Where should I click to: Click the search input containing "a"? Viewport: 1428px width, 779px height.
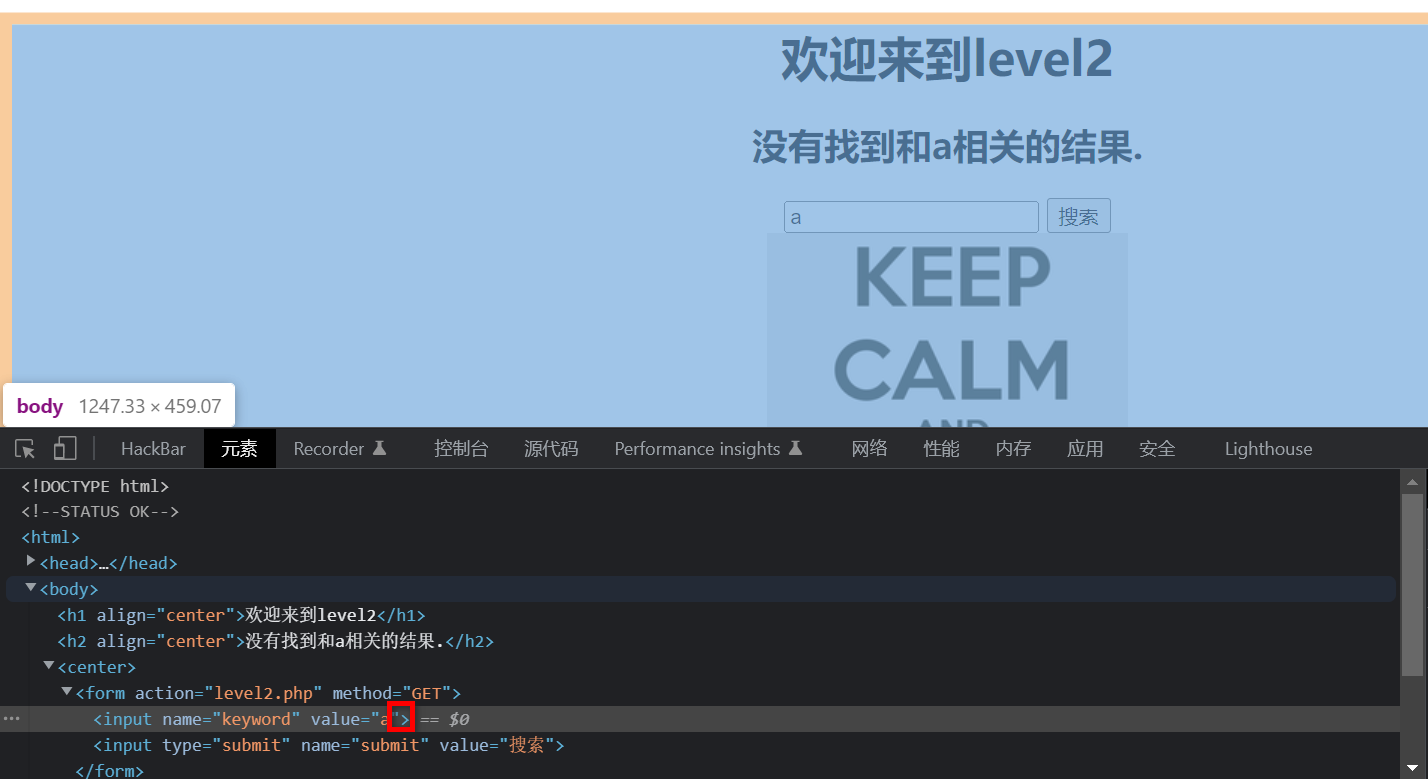[910, 216]
